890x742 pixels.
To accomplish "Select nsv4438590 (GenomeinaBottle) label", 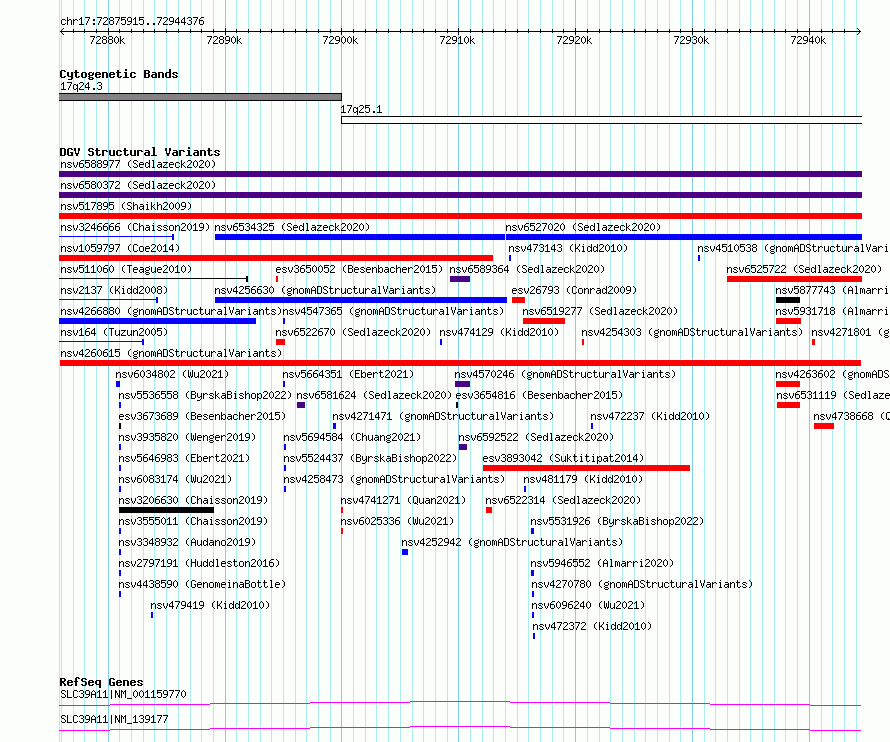I will (202, 584).
